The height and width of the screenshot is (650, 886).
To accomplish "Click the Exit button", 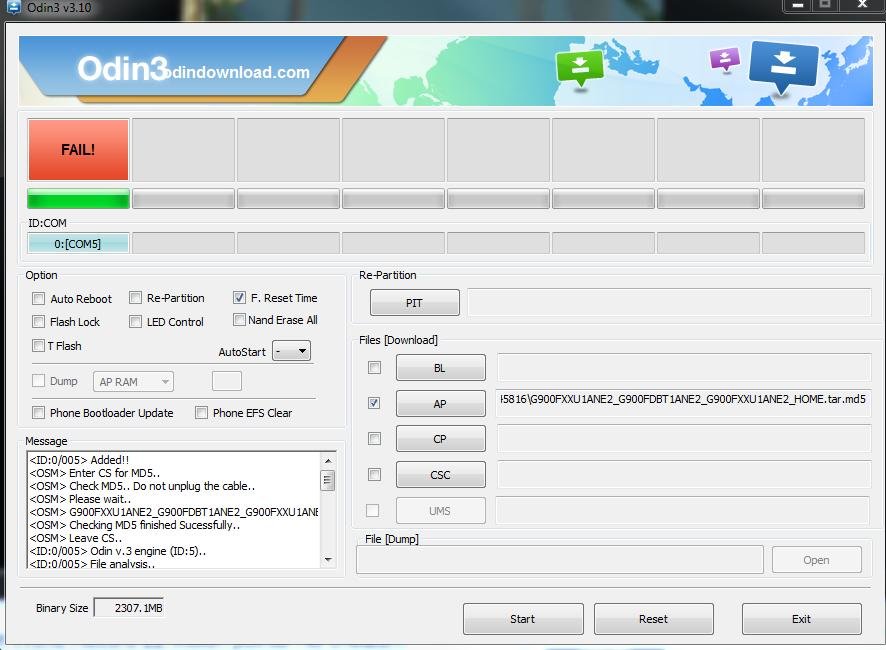I will [802, 619].
